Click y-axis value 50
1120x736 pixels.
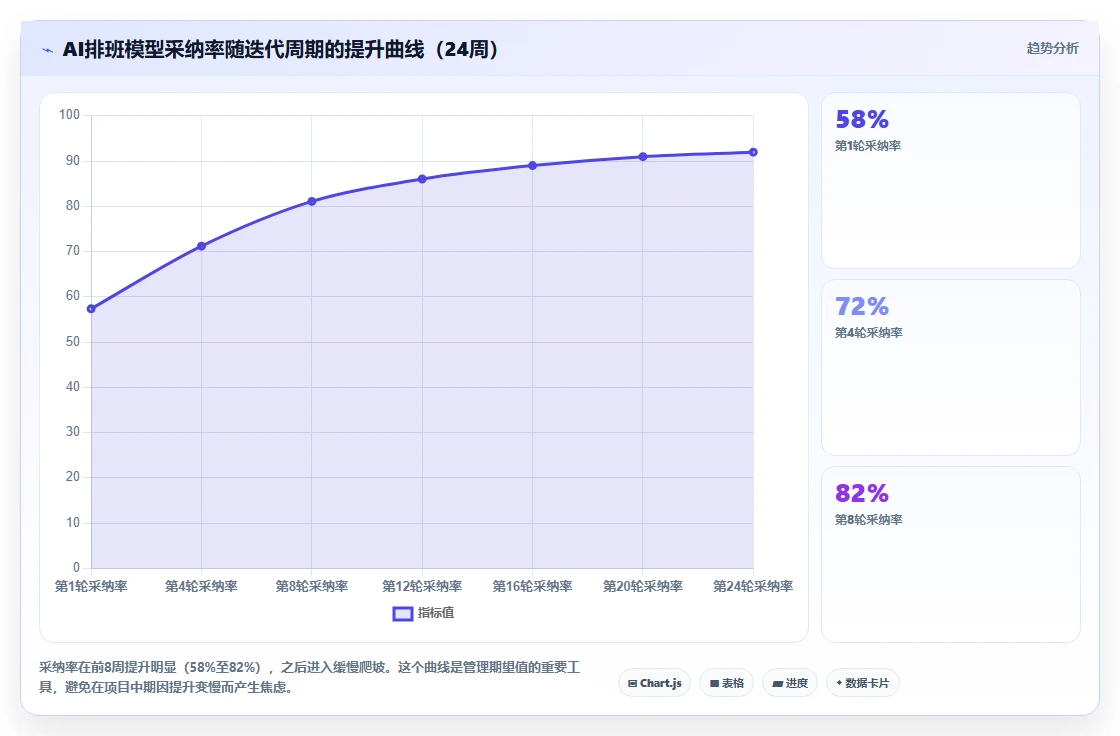[73, 342]
